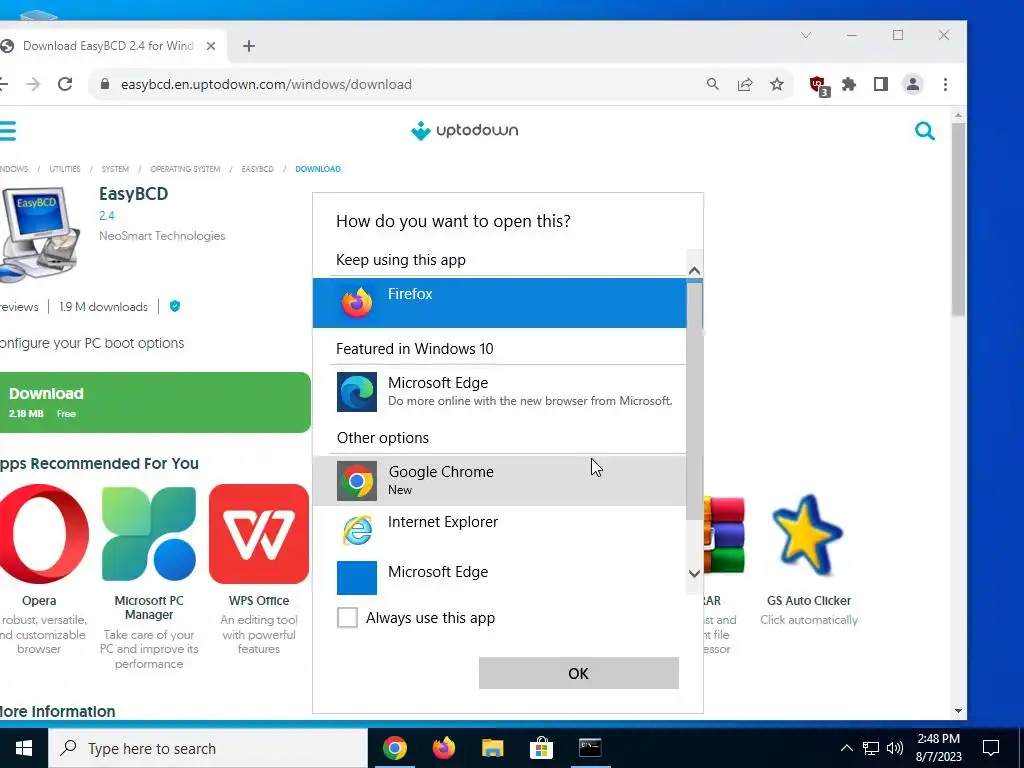Open the OPERATING SYSTEM breadcrumb link
Screen dimensions: 1024x768
pyautogui.click(x=185, y=169)
